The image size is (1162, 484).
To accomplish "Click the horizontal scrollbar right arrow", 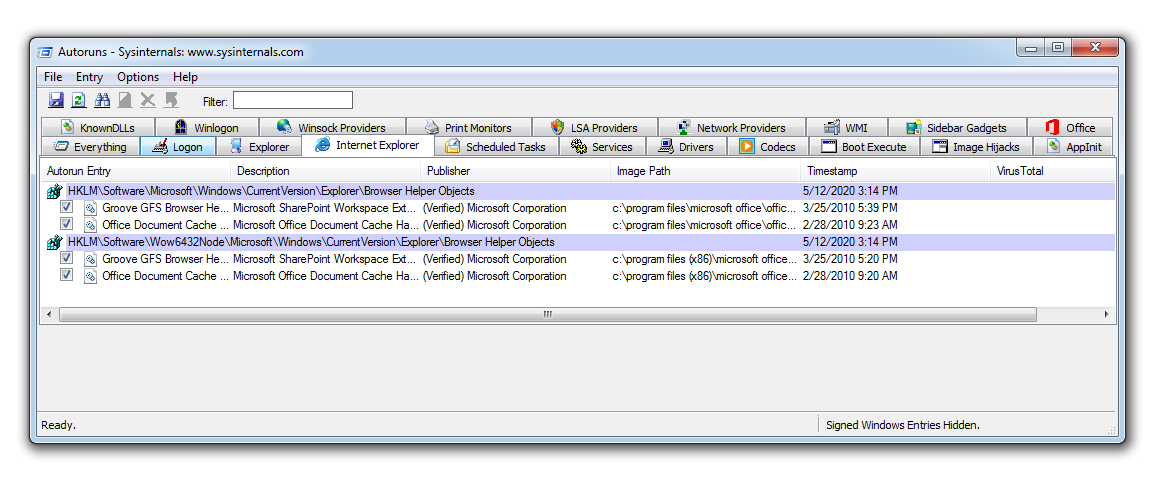I will point(1106,314).
